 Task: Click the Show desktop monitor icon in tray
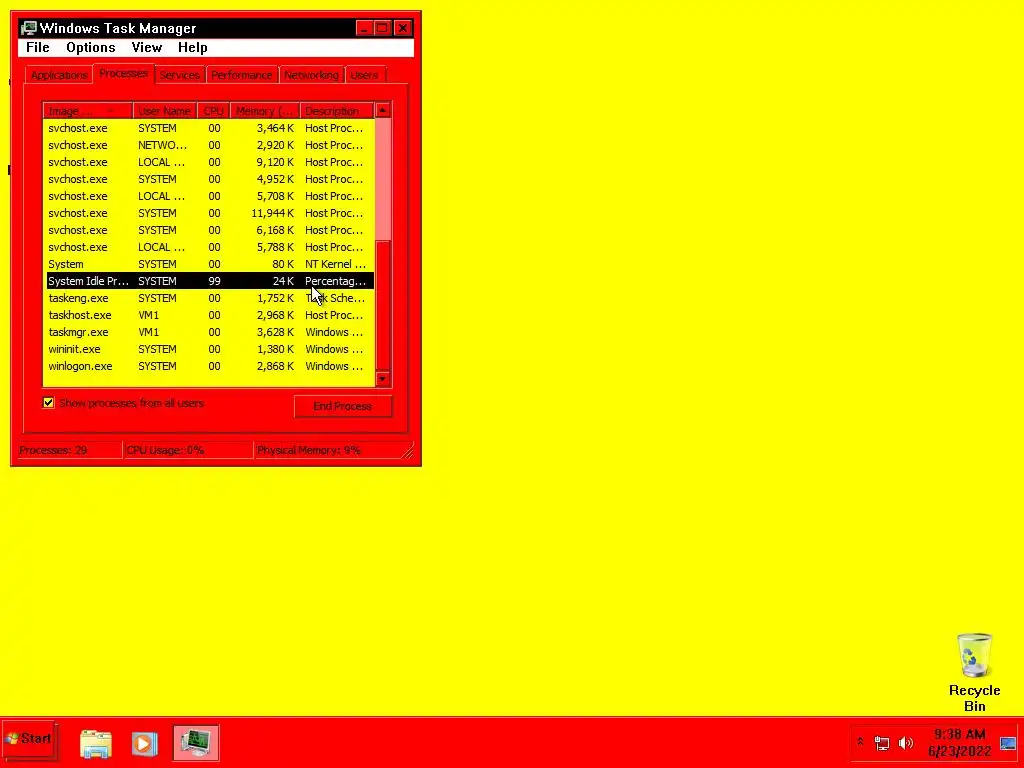point(1008,743)
